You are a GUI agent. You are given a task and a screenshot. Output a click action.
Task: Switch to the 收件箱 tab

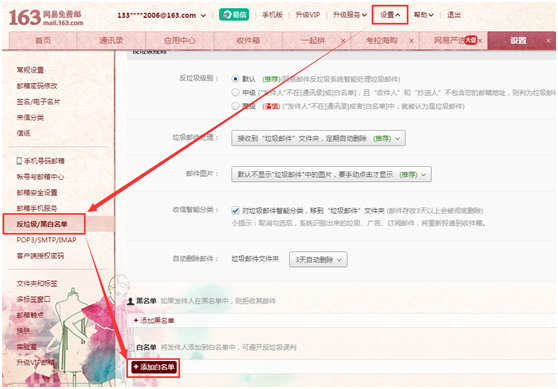(248, 41)
